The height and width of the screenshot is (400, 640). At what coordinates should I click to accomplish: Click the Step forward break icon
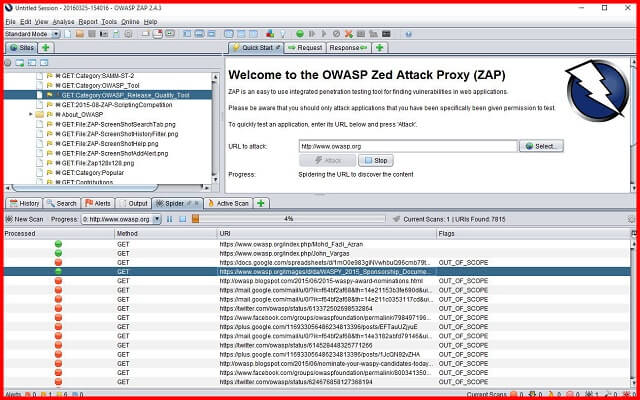click(312, 34)
